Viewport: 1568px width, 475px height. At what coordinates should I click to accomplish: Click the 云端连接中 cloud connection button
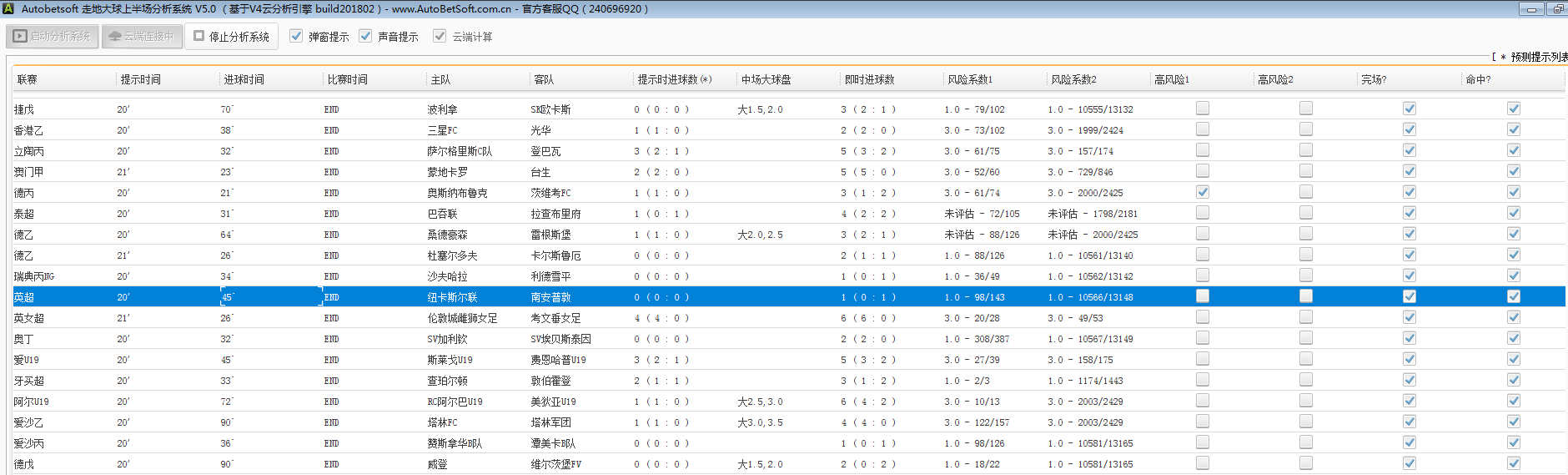click(x=142, y=37)
